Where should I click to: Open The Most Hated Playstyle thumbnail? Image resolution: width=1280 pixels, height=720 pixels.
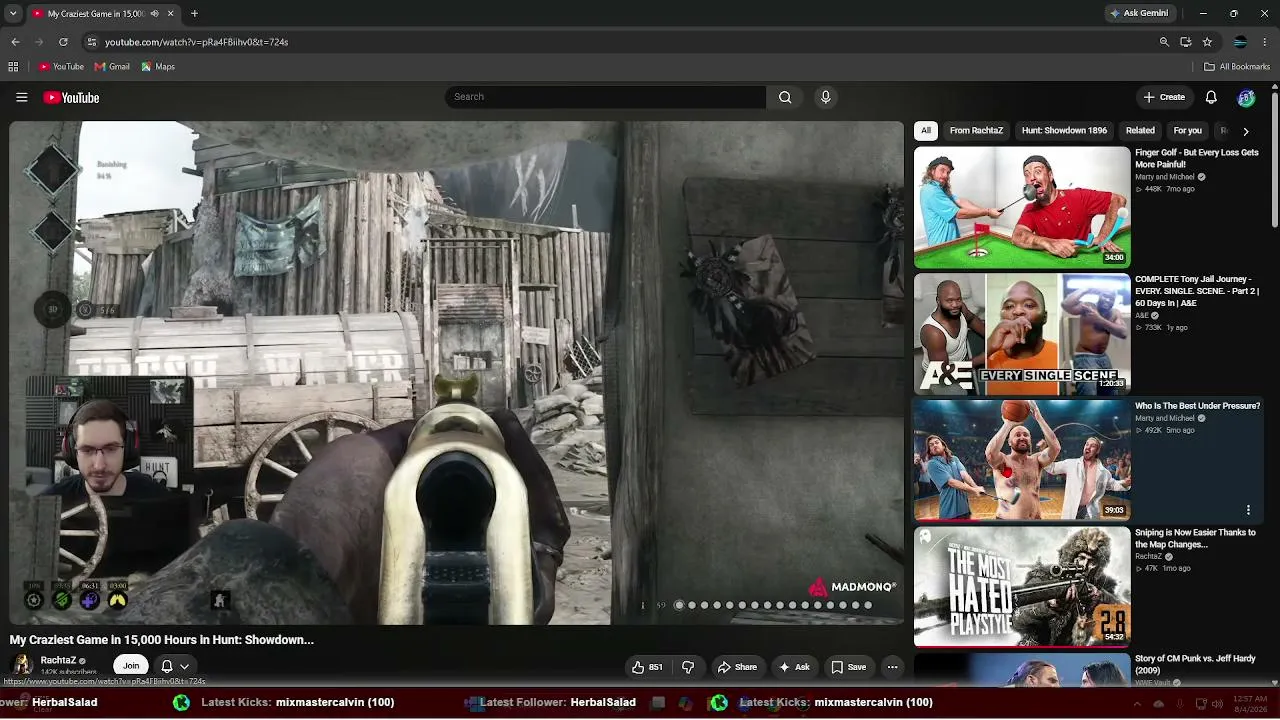[1022, 587]
